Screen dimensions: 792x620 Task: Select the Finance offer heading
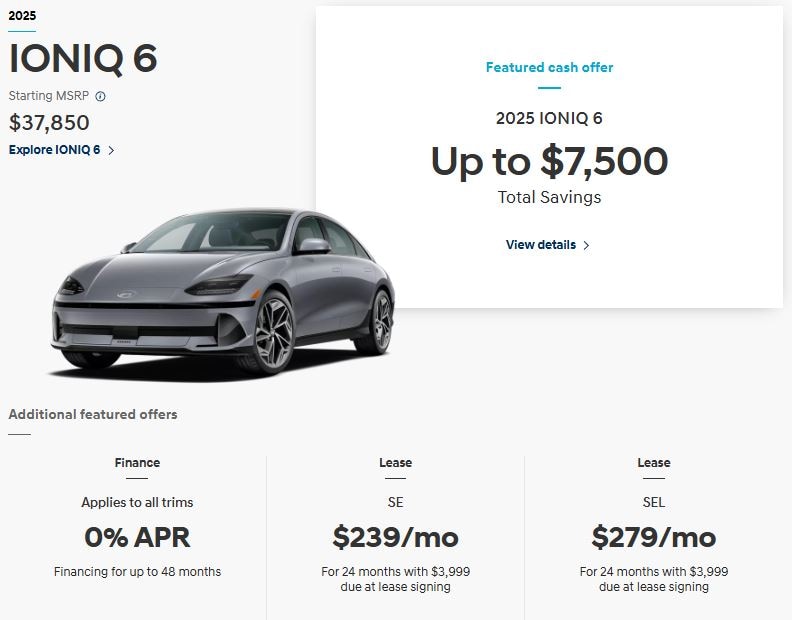[x=137, y=463]
